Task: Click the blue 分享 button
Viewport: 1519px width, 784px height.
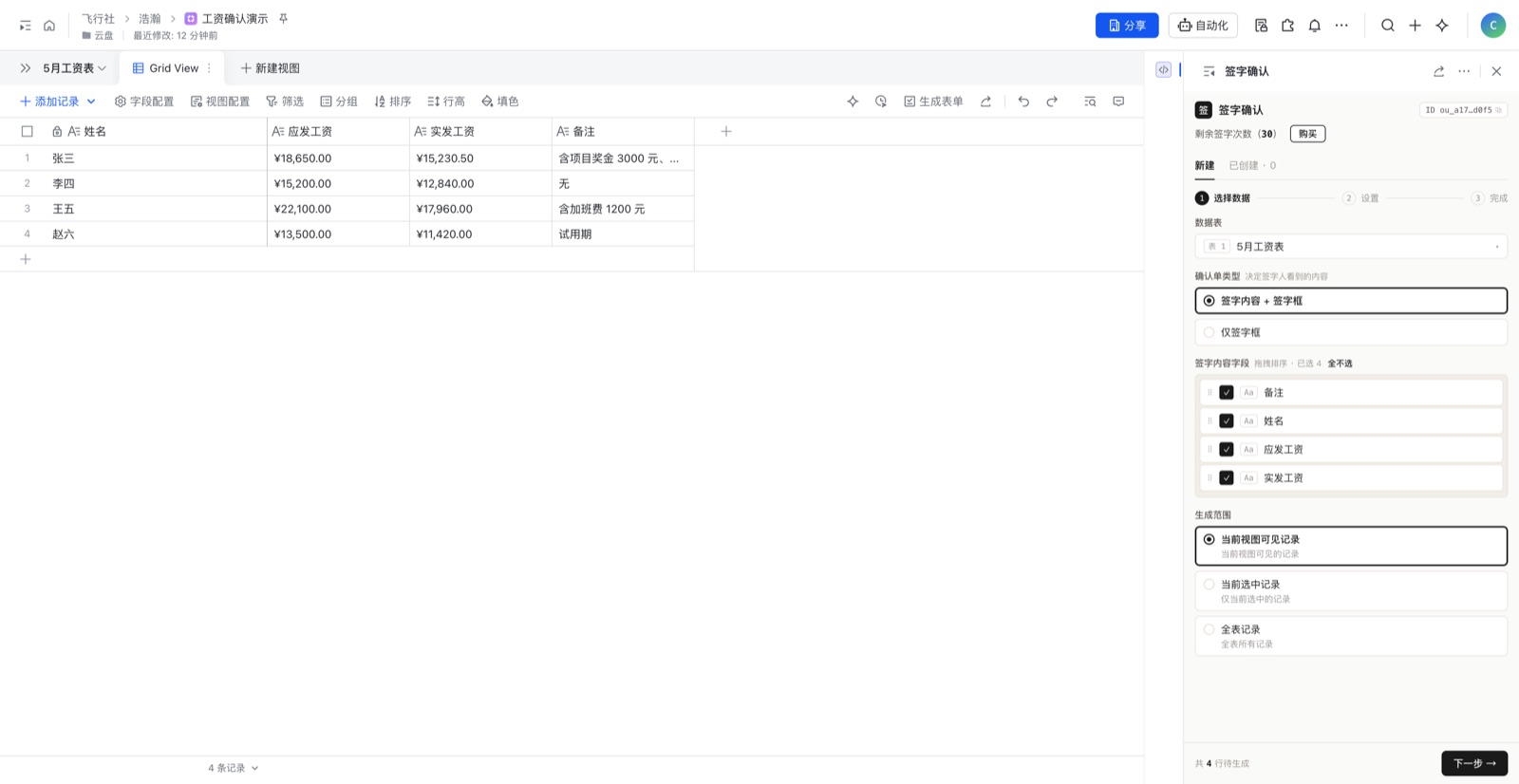Action: 1127,26
